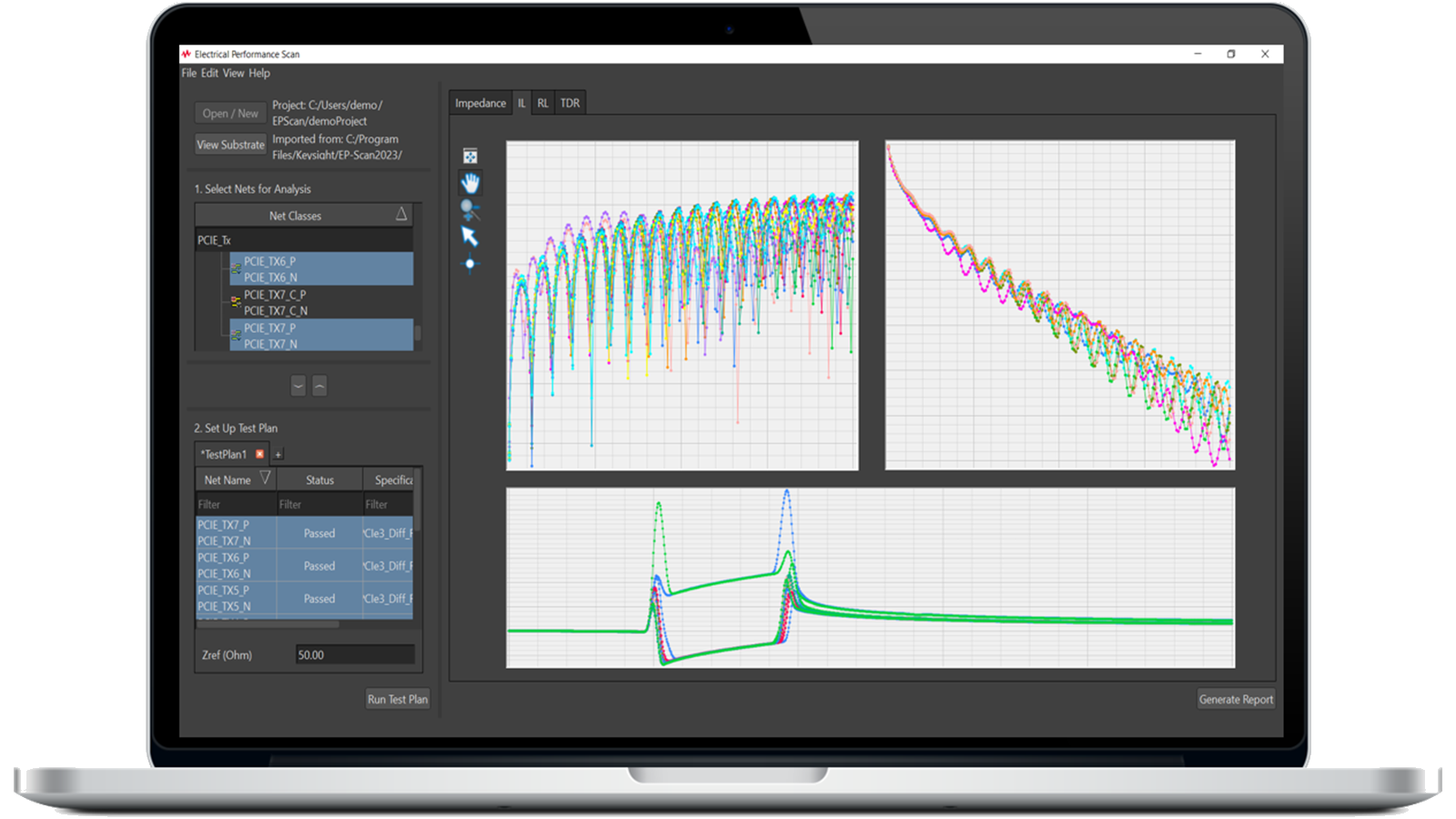1456x819 pixels.
Task: Select the Hand pan tool in the chart toolbar
Action: (470, 183)
